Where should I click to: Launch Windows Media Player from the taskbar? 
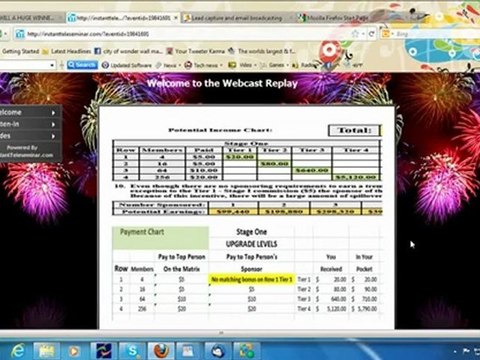(74, 351)
